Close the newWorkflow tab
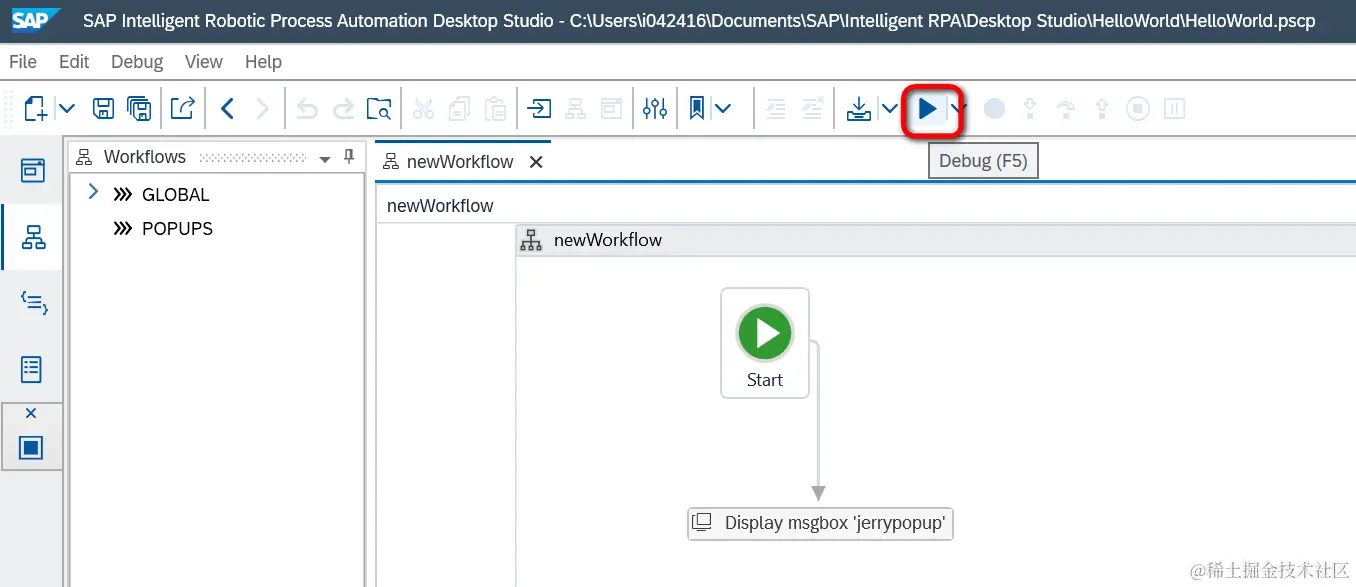1356x587 pixels. (536, 162)
